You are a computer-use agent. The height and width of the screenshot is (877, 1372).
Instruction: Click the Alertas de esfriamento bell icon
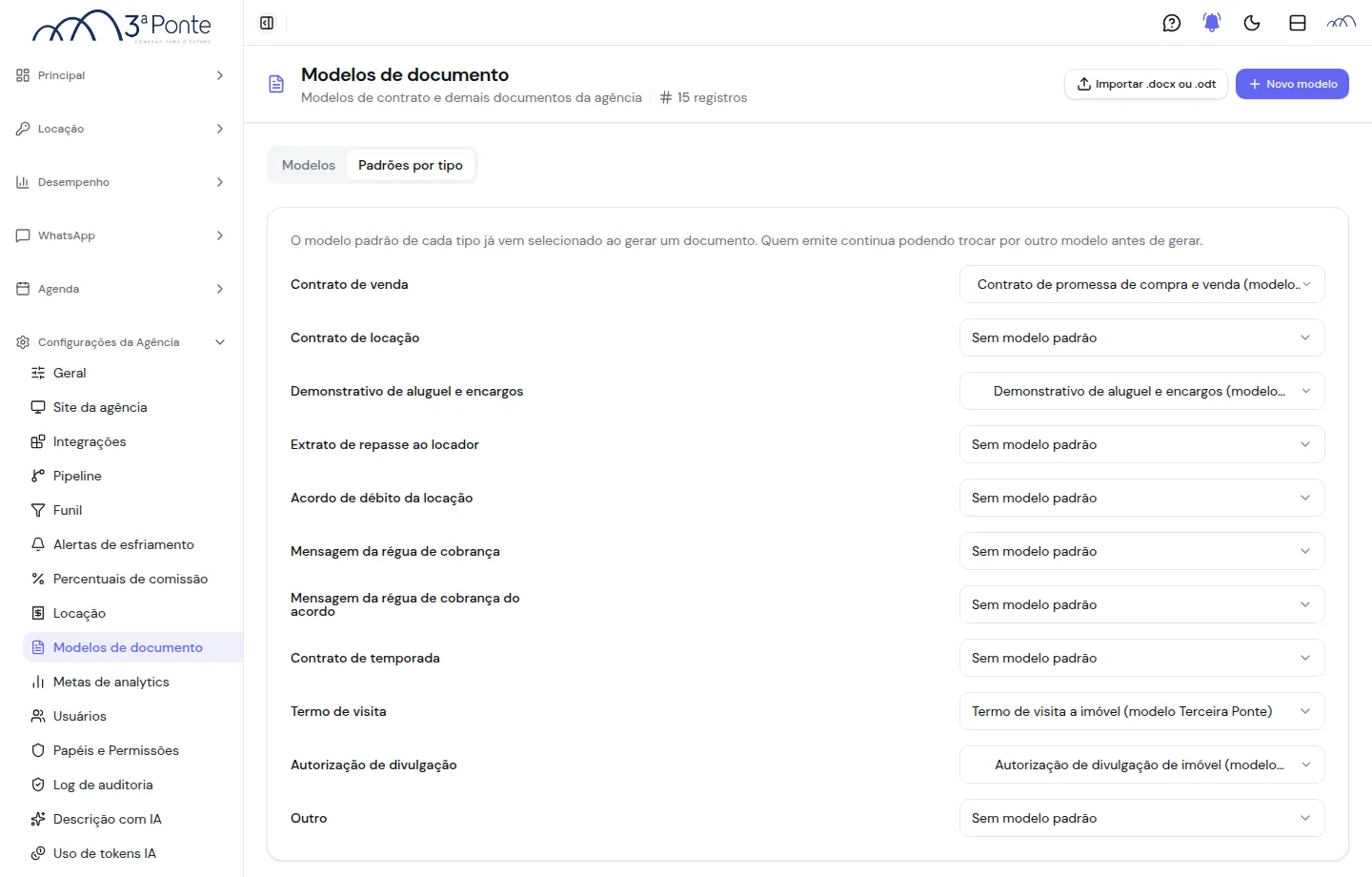pos(38,544)
